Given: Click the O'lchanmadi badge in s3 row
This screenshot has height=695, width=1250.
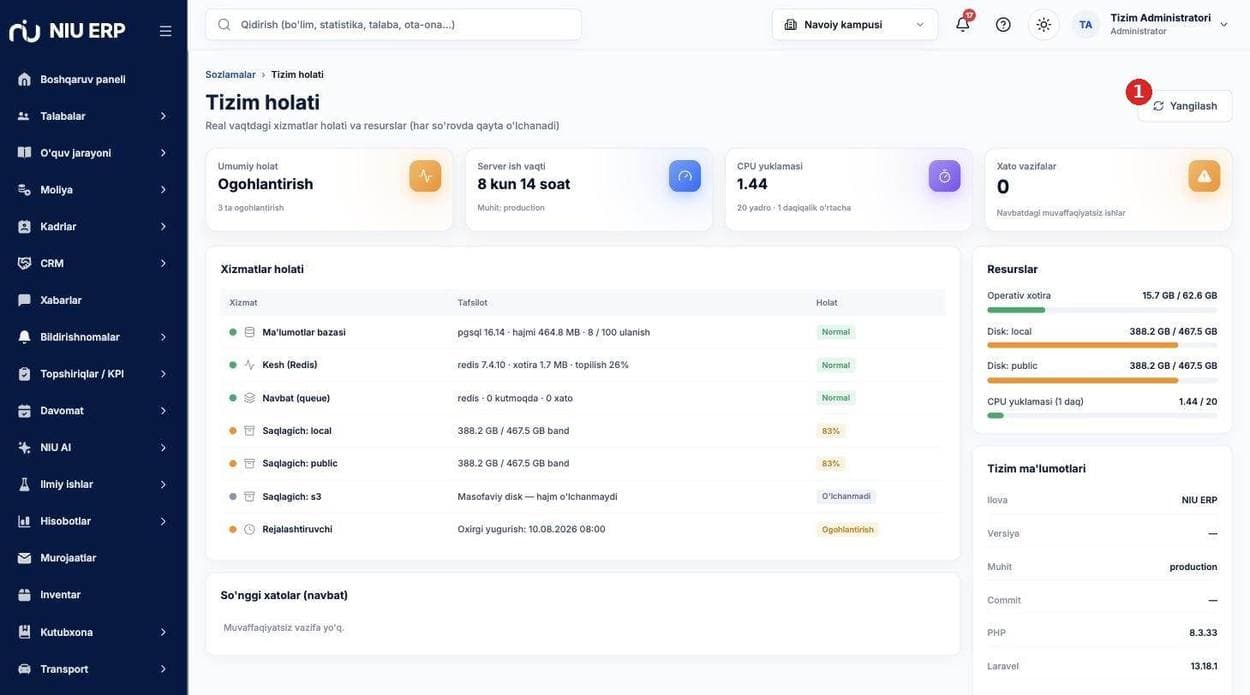Looking at the screenshot, I should click(x=846, y=496).
